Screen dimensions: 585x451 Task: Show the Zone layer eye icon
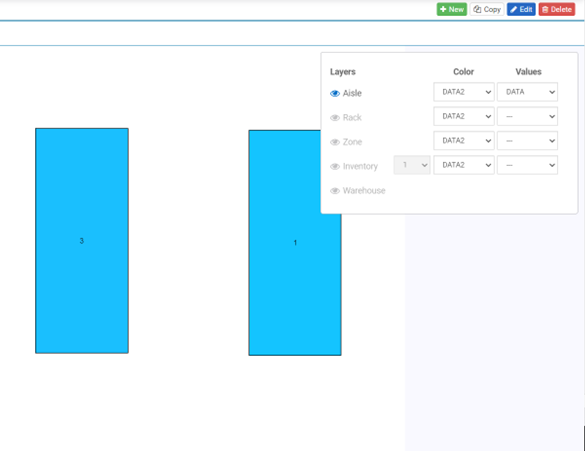pos(335,142)
